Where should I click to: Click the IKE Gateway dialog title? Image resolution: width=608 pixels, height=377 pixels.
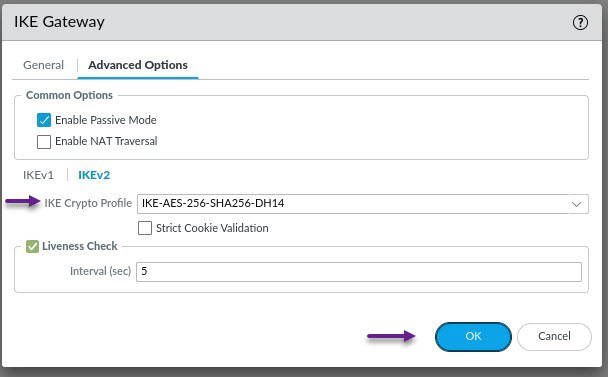[59, 22]
